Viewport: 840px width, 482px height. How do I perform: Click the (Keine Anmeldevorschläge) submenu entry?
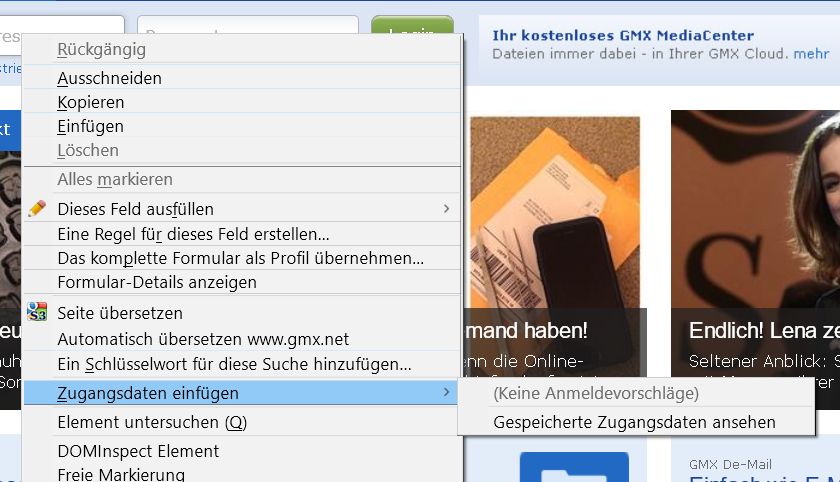coord(636,393)
